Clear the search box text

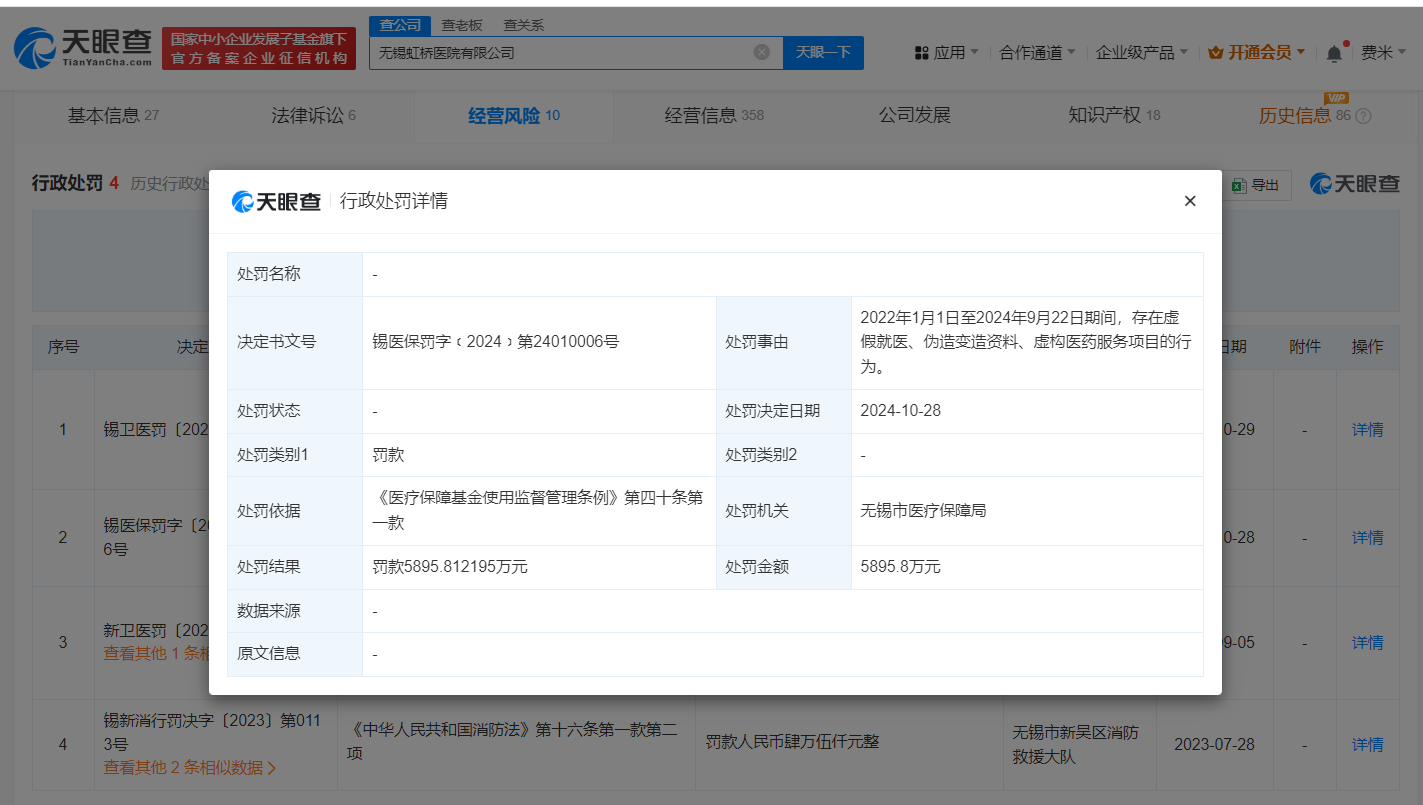pyautogui.click(x=762, y=52)
